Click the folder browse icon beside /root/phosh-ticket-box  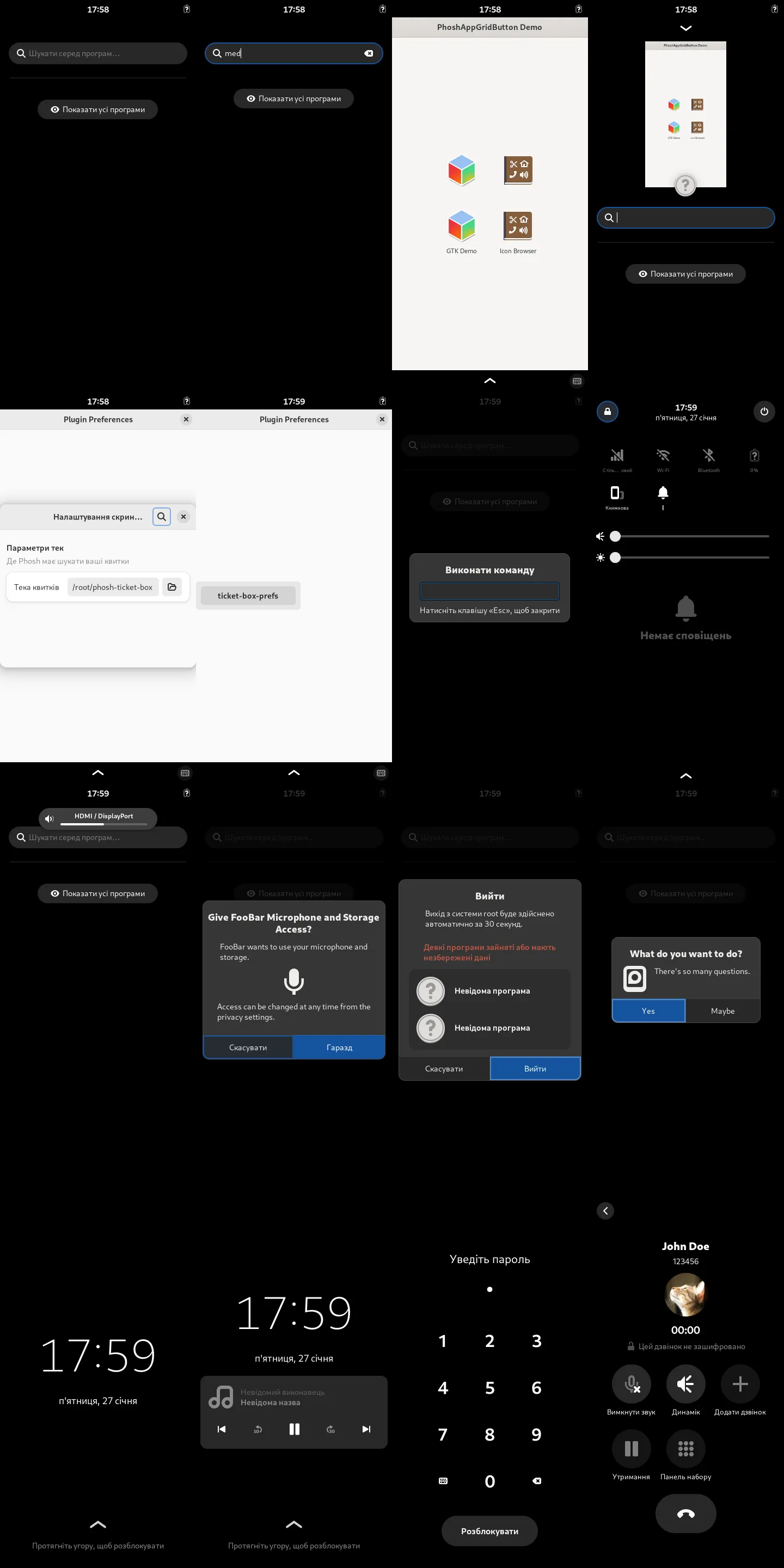pos(172,587)
